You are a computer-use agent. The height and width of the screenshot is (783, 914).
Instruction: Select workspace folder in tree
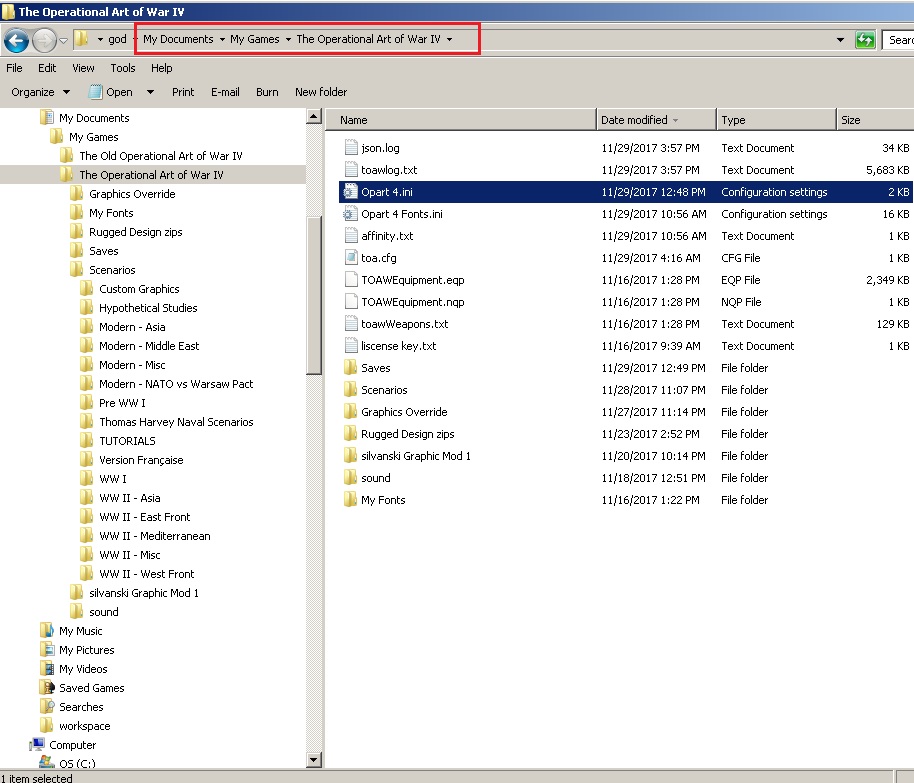coord(85,725)
